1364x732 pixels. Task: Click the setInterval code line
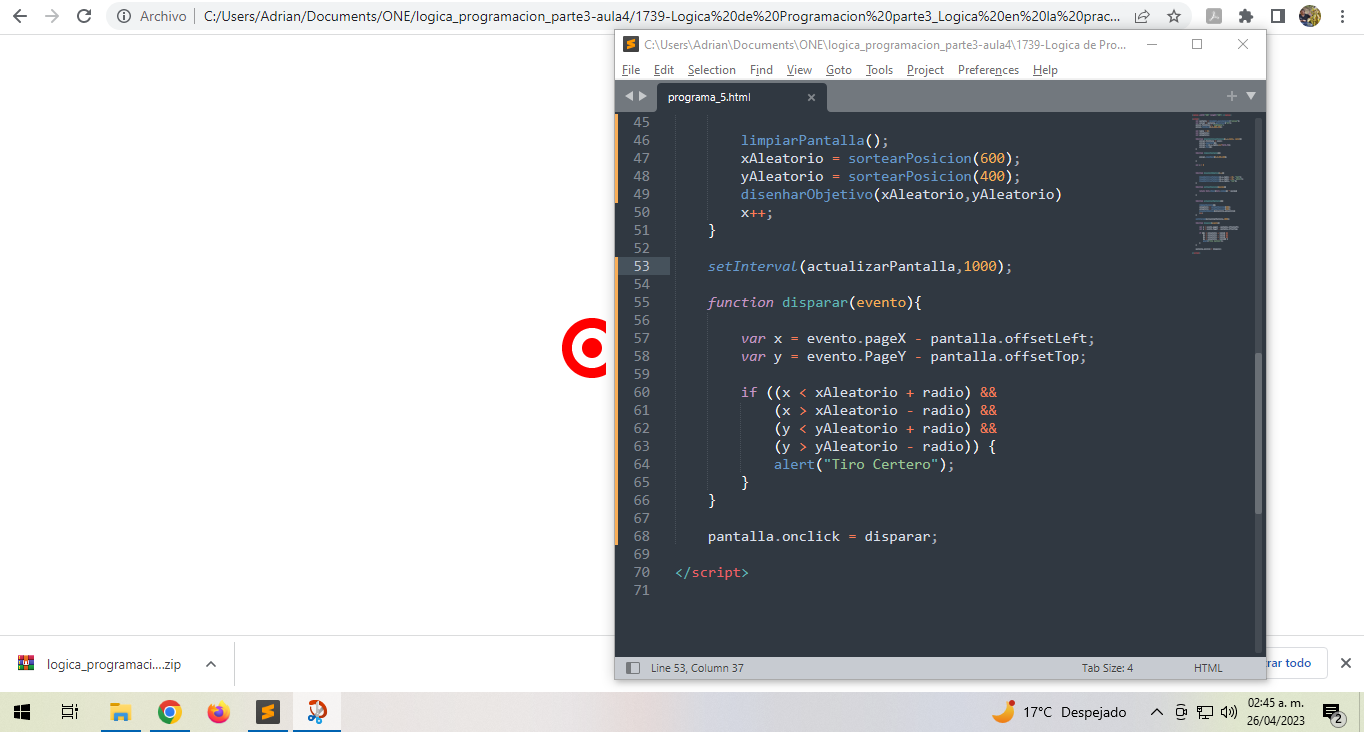860,266
